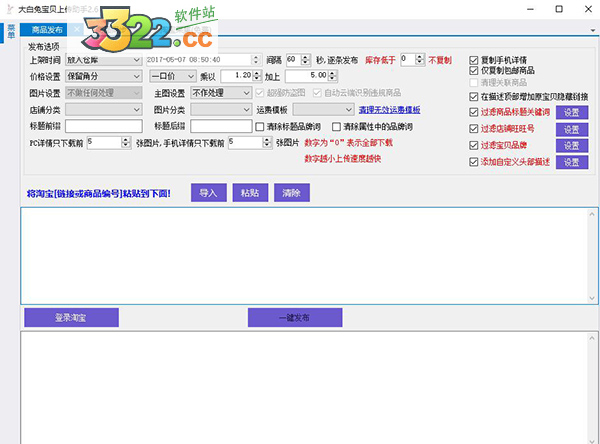600x444 pixels.
Task: Expand the 价格设置 price setting dropdown
Action: [x=136, y=76]
